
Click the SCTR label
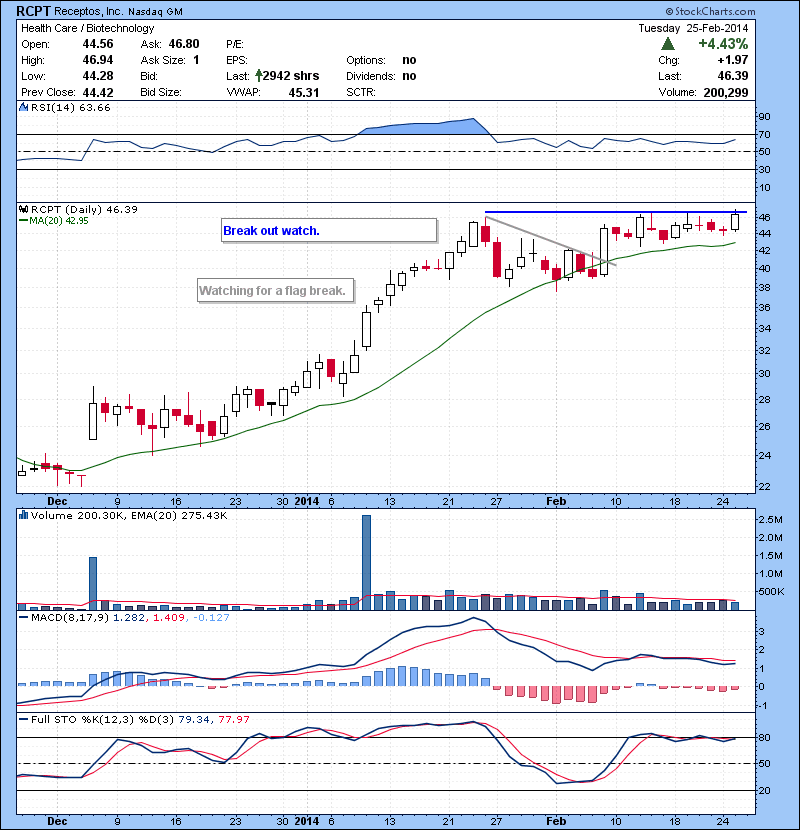[x=361, y=93]
